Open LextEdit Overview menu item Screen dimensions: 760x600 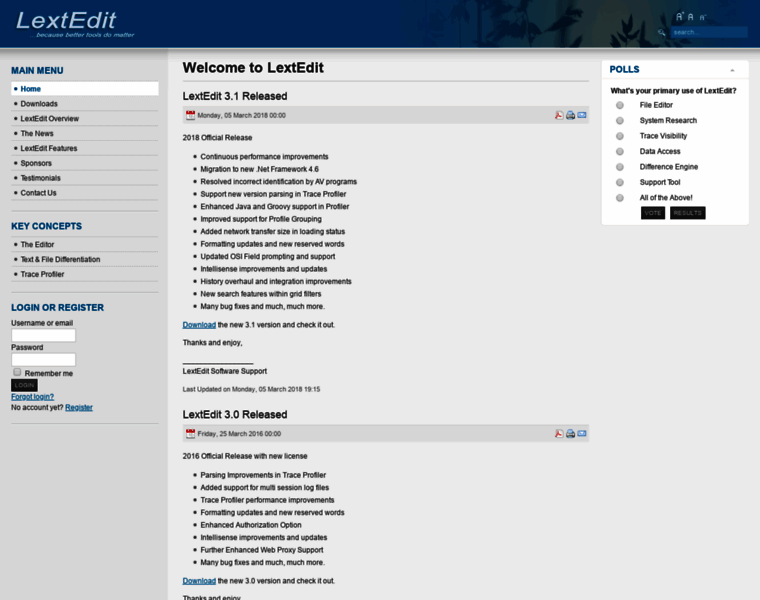tap(85, 119)
